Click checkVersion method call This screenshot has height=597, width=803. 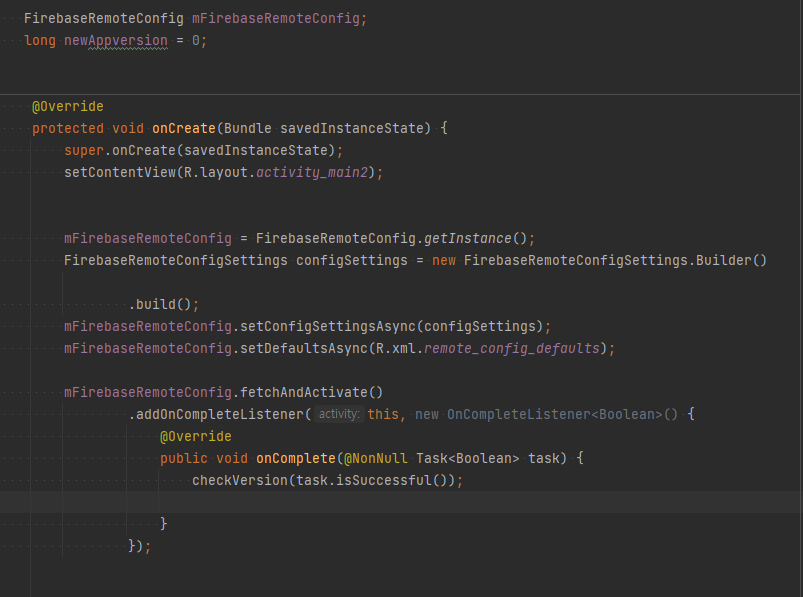(x=240, y=481)
